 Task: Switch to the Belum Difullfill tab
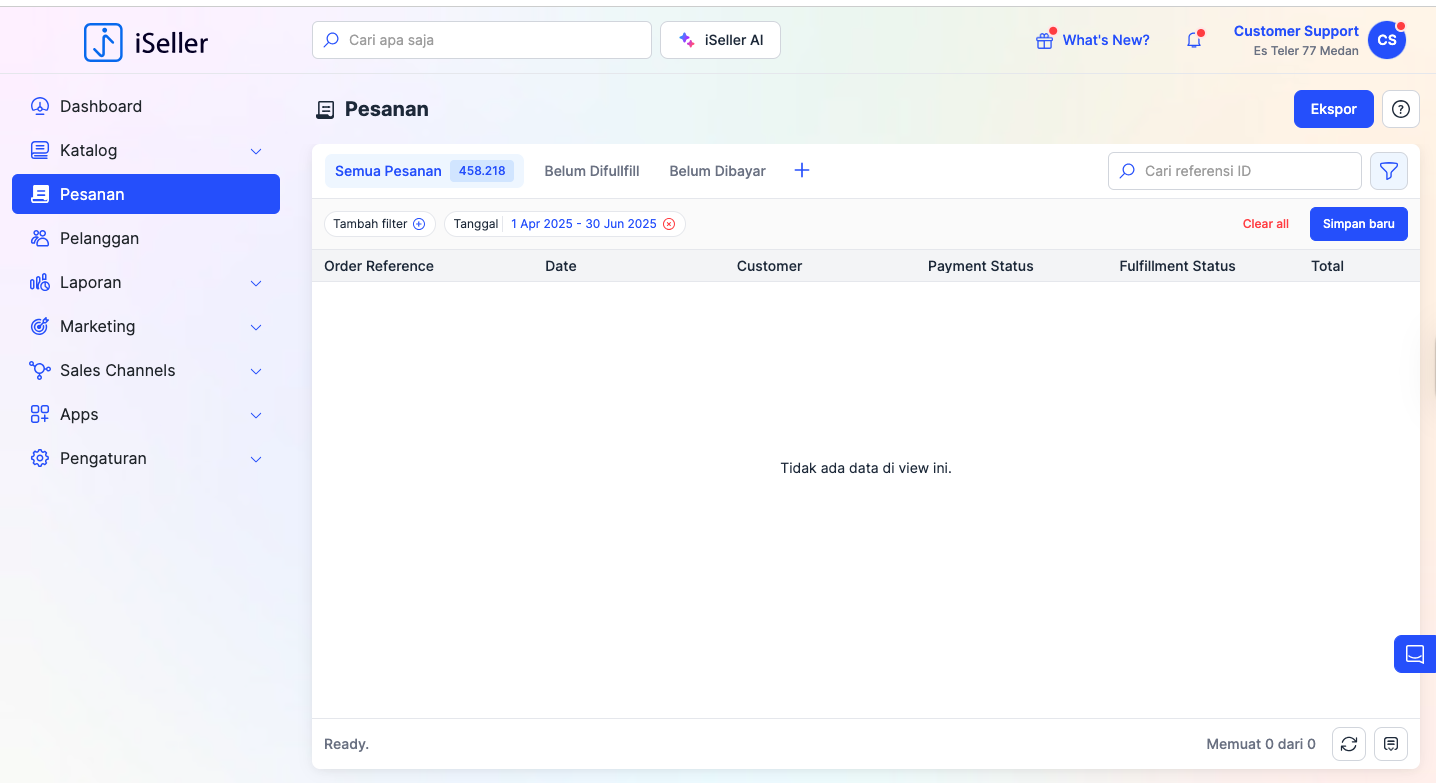tap(591, 171)
